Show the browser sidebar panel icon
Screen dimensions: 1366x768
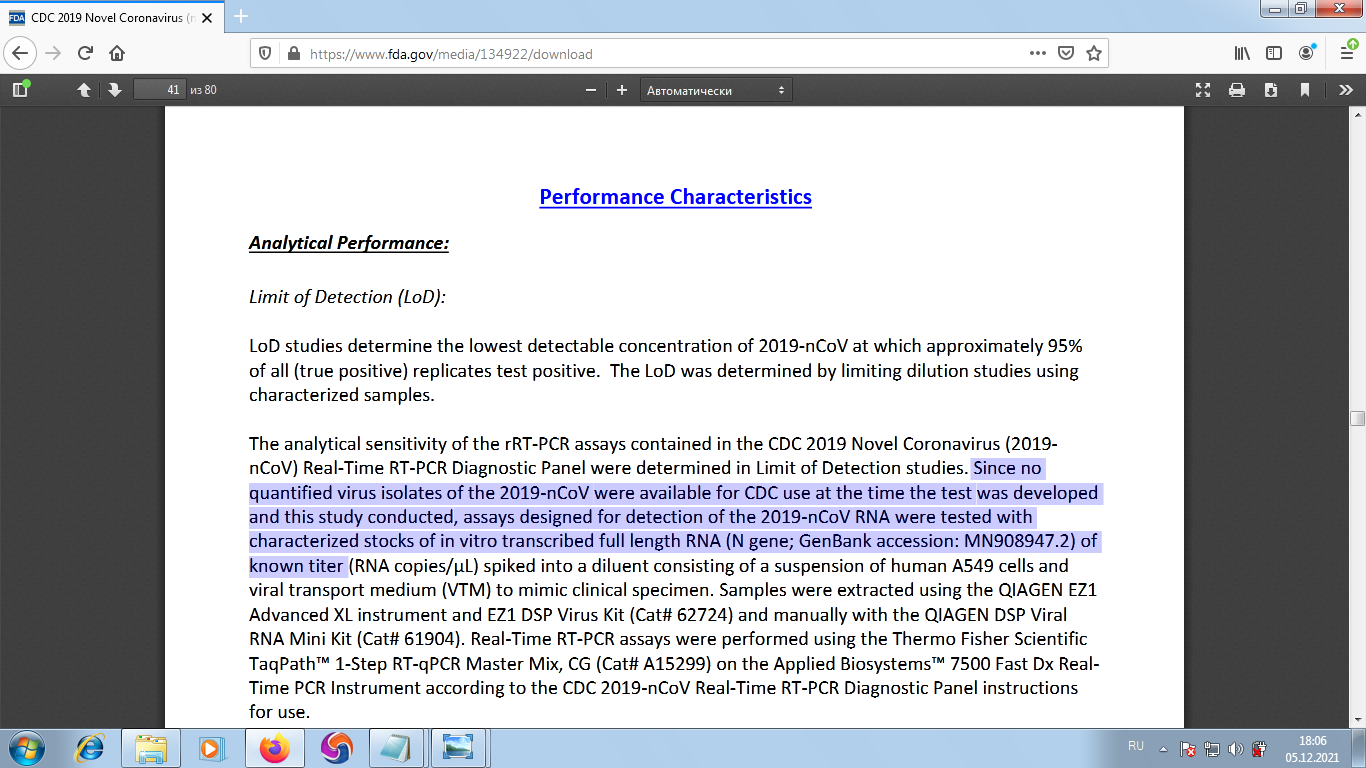[1275, 54]
